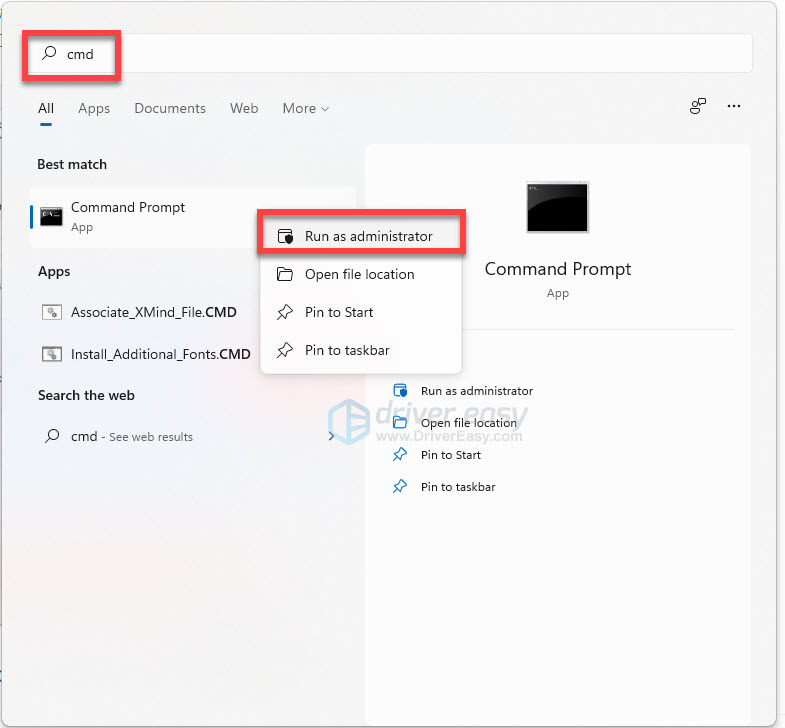This screenshot has width=785, height=728.
Task: Click the search magnifier icon in search box
Action: pyautogui.click(x=49, y=54)
